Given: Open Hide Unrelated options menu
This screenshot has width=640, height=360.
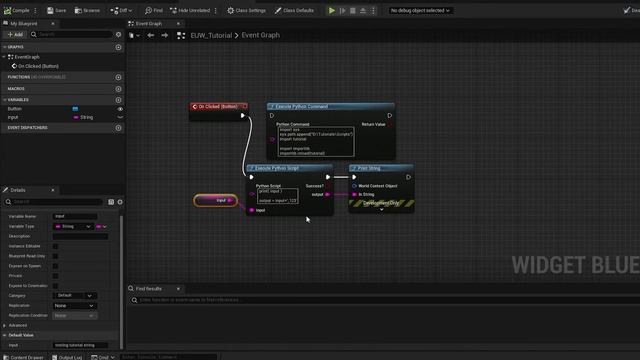Looking at the screenshot, I should pos(216,10).
